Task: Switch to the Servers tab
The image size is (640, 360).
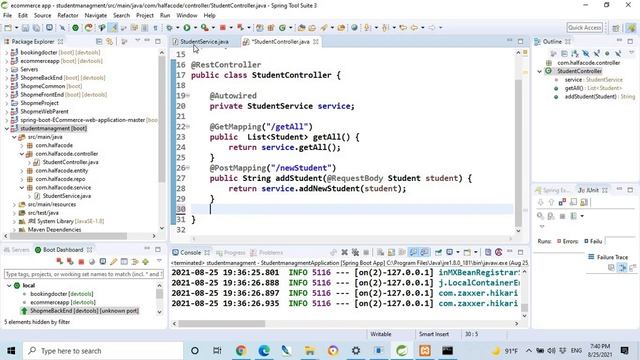Action: 17,250
